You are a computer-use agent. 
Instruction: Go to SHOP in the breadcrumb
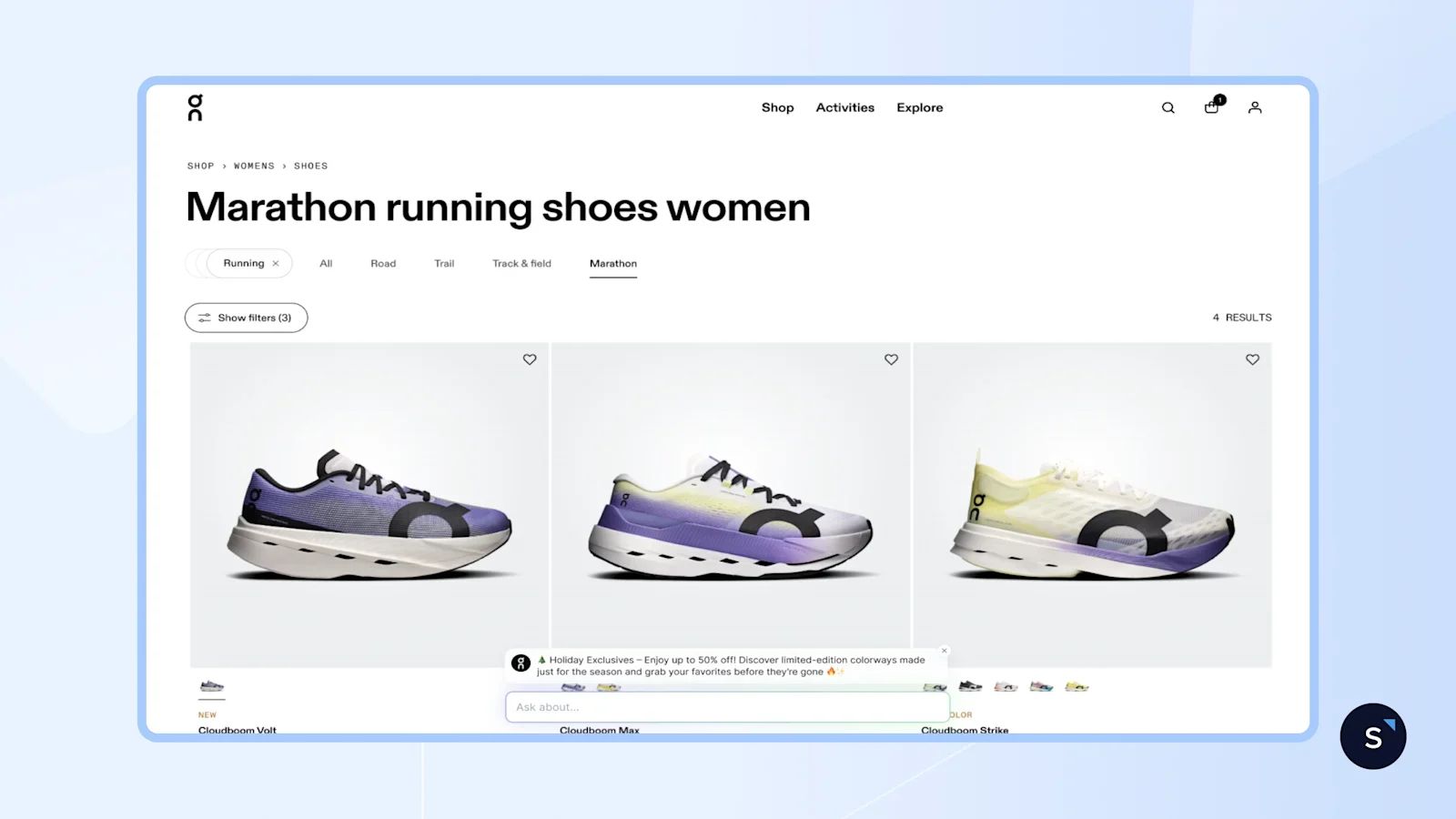(x=200, y=166)
